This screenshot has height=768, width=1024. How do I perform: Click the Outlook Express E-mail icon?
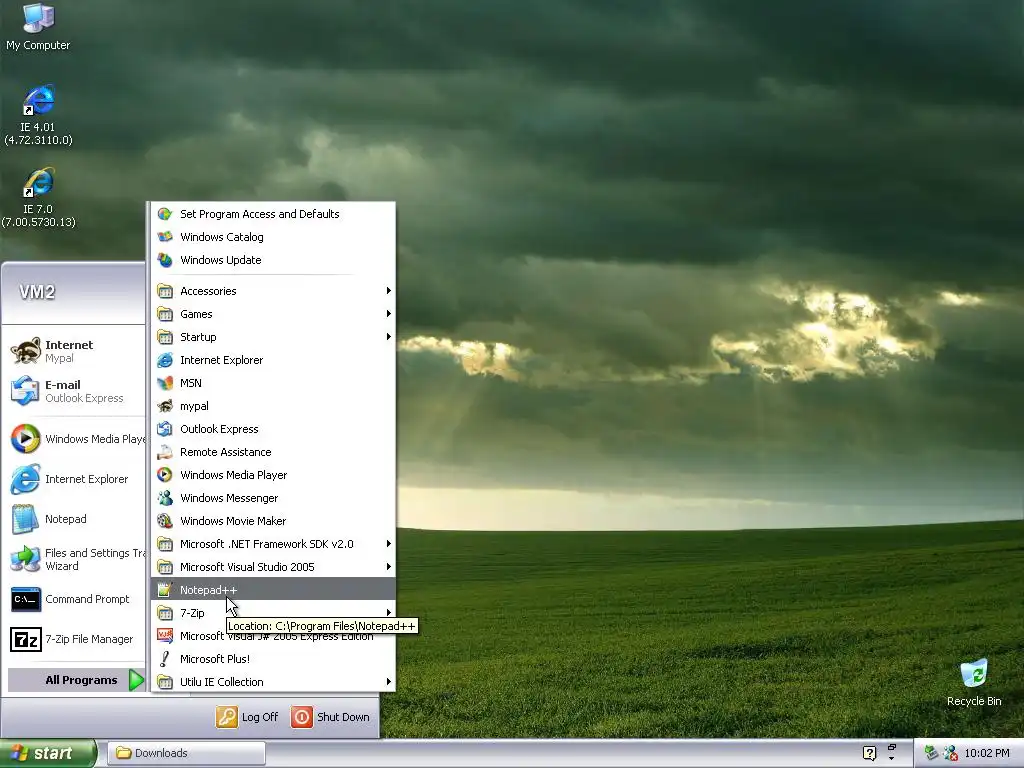click(25, 391)
